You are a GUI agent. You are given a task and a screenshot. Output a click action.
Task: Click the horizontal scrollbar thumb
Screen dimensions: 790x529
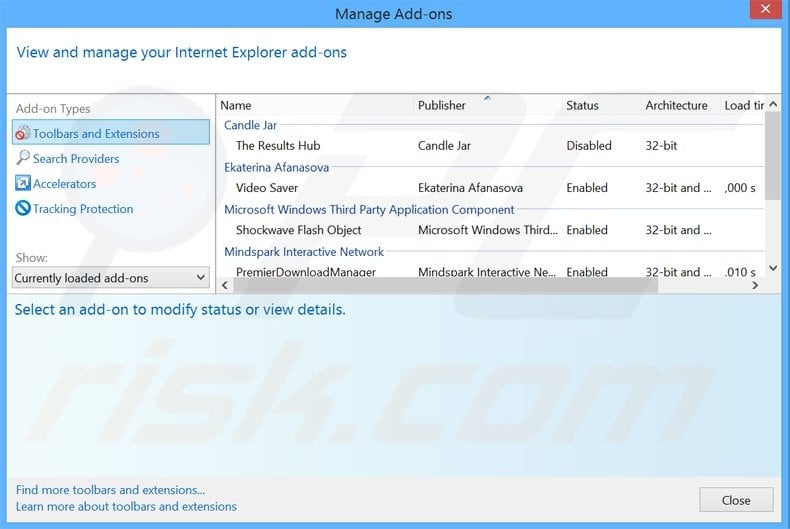(x=446, y=285)
